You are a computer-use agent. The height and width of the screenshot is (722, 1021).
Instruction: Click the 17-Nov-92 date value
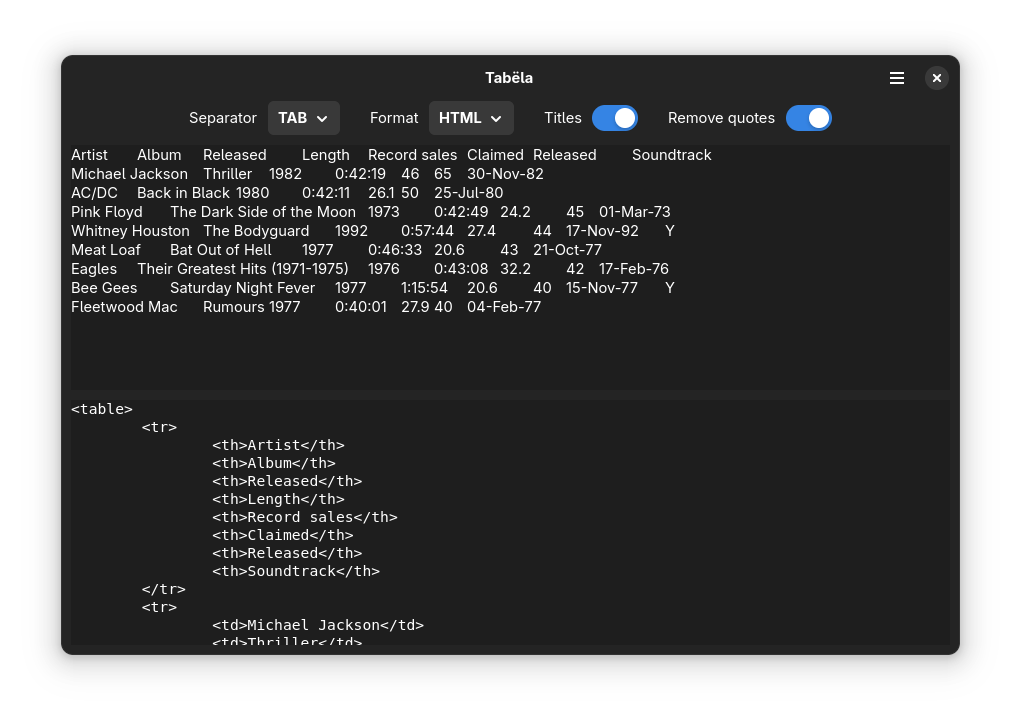point(602,230)
